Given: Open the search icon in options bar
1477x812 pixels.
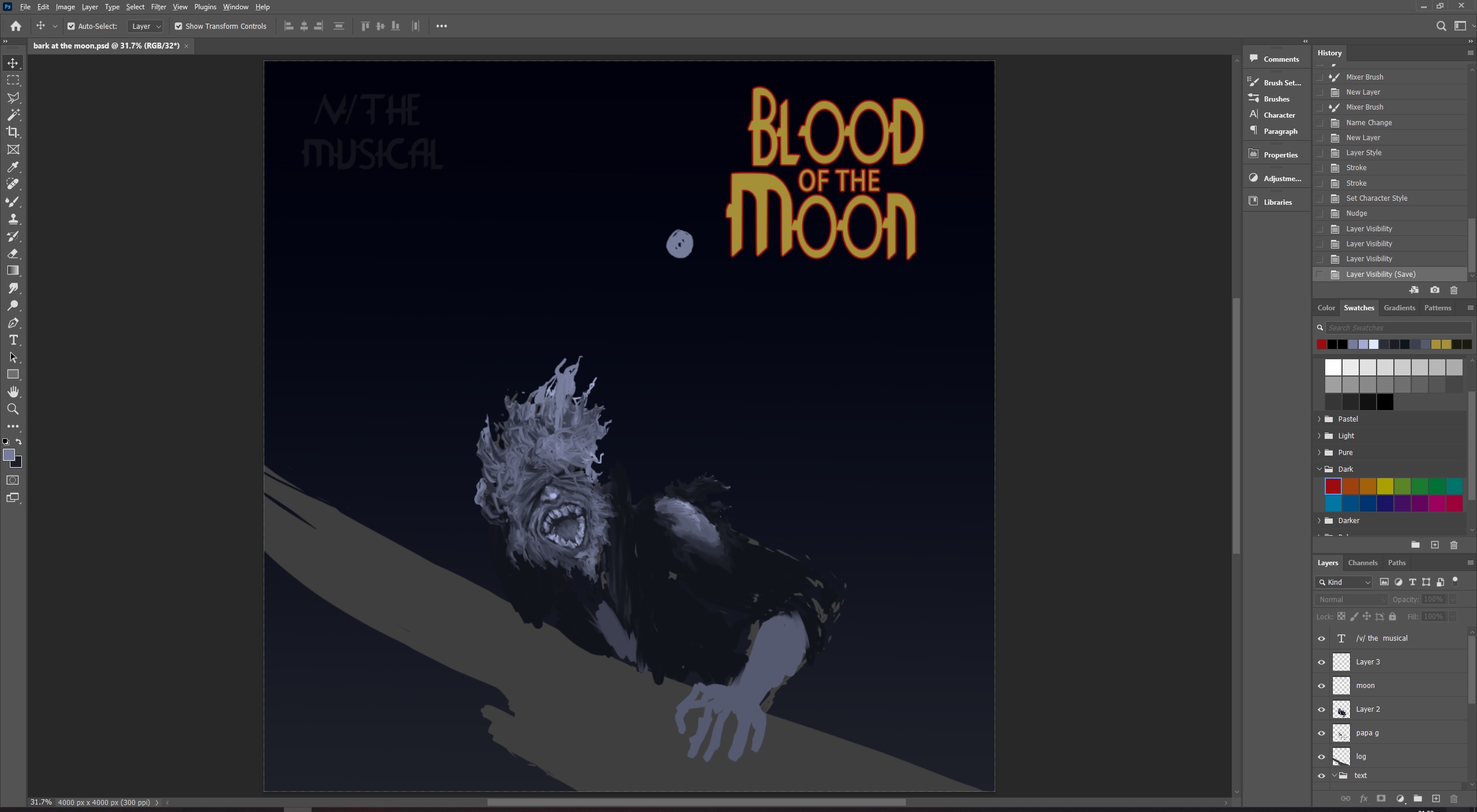Looking at the screenshot, I should point(1441,26).
